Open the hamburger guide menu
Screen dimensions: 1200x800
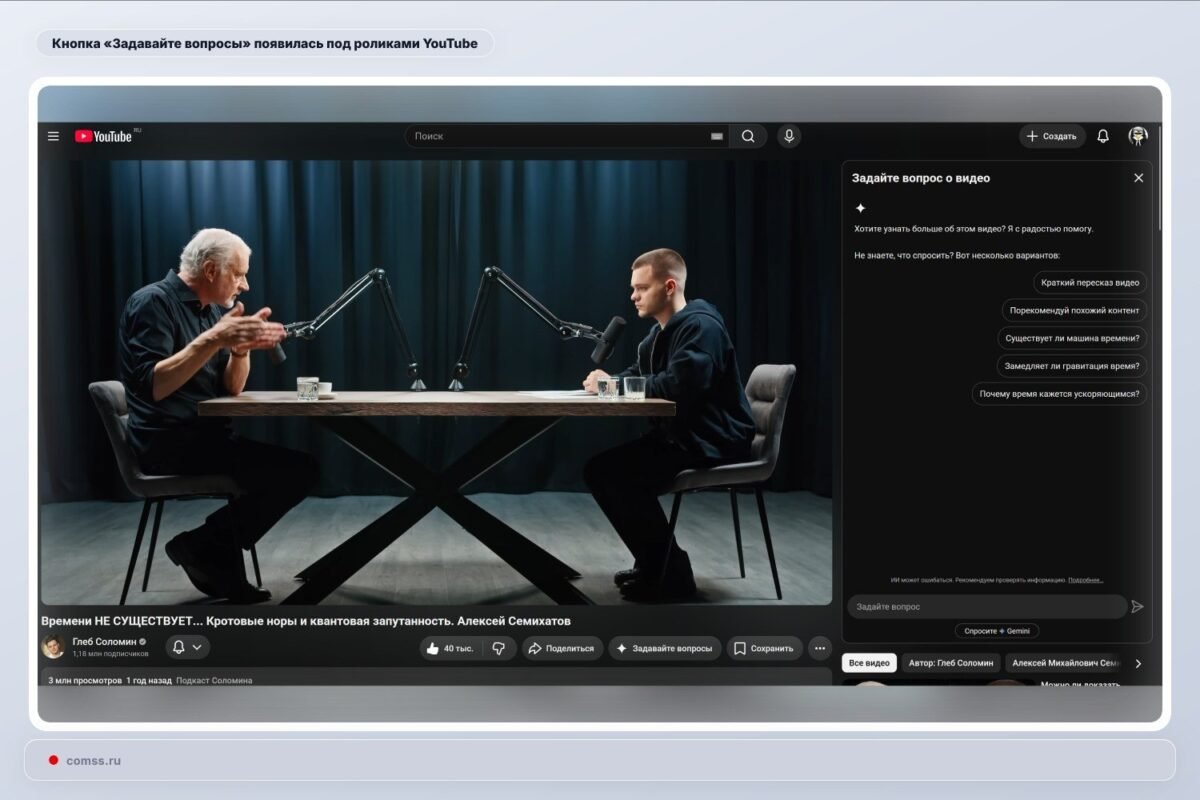coord(53,136)
